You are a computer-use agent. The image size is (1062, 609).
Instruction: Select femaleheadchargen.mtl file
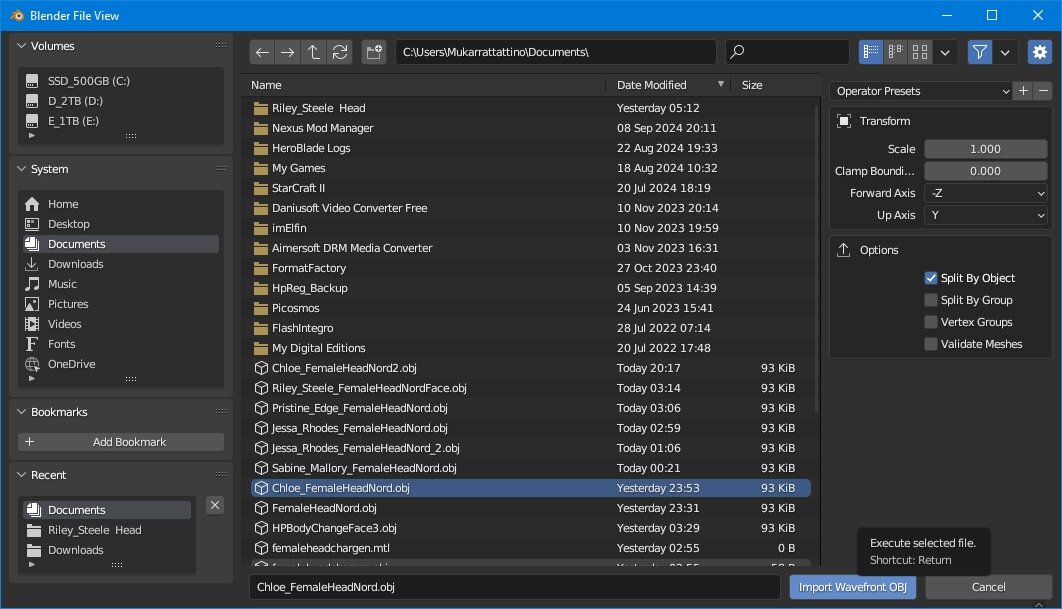(x=531, y=548)
